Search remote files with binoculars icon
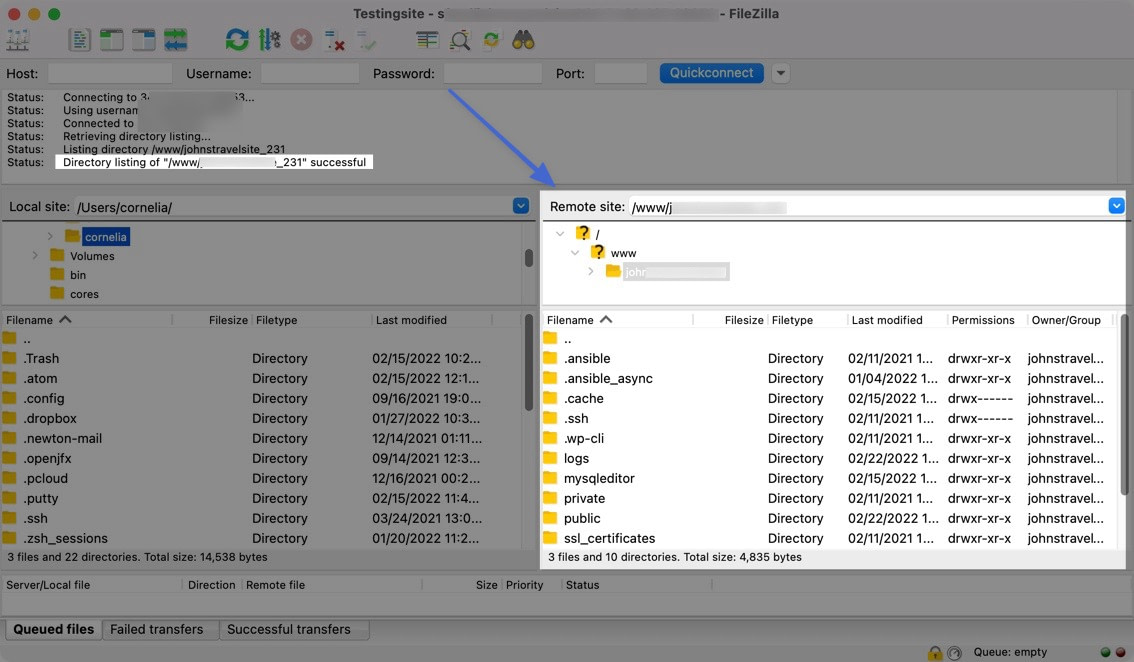The width and height of the screenshot is (1134, 662). coord(523,40)
